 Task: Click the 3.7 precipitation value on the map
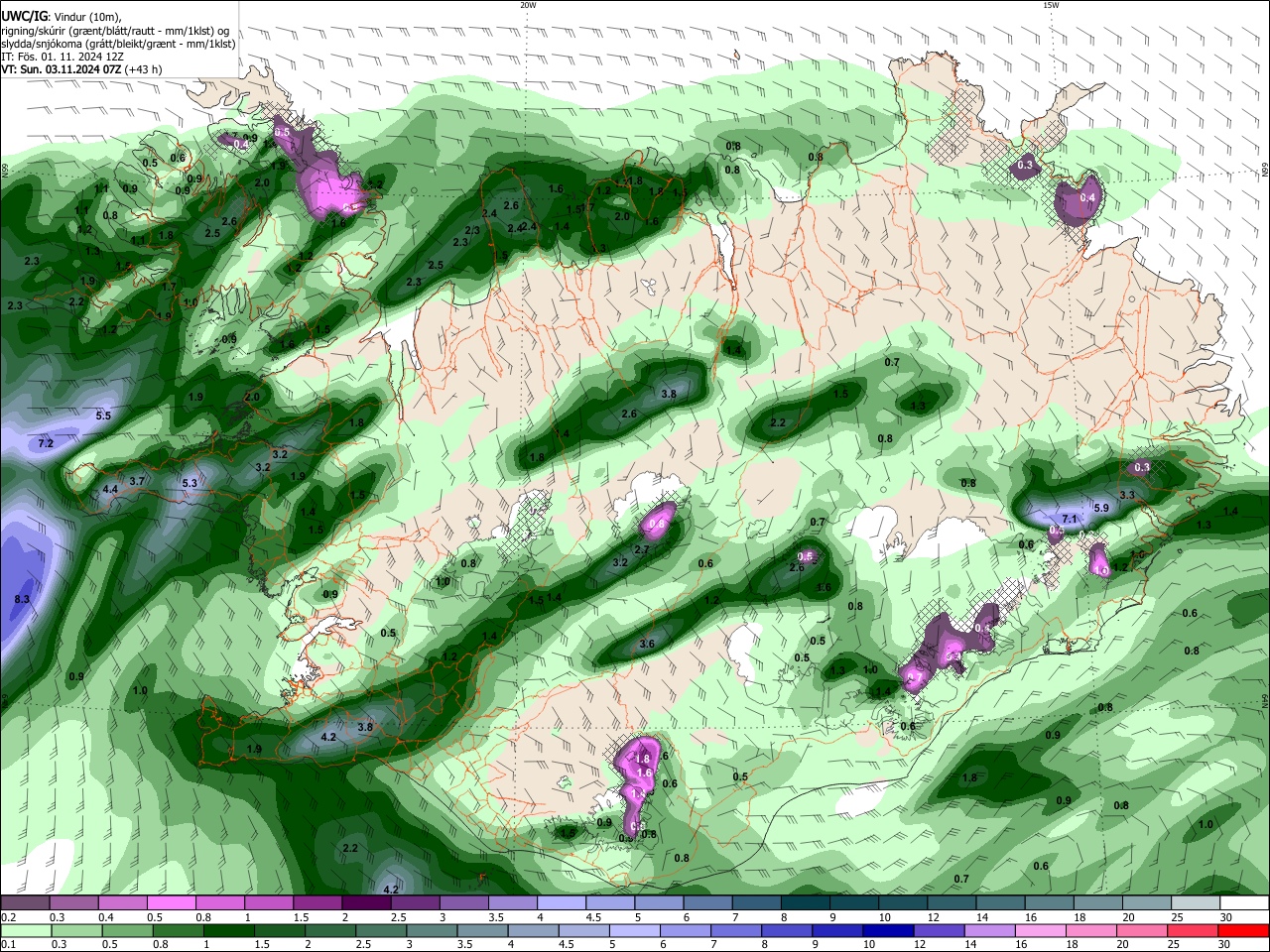pyautogui.click(x=138, y=481)
